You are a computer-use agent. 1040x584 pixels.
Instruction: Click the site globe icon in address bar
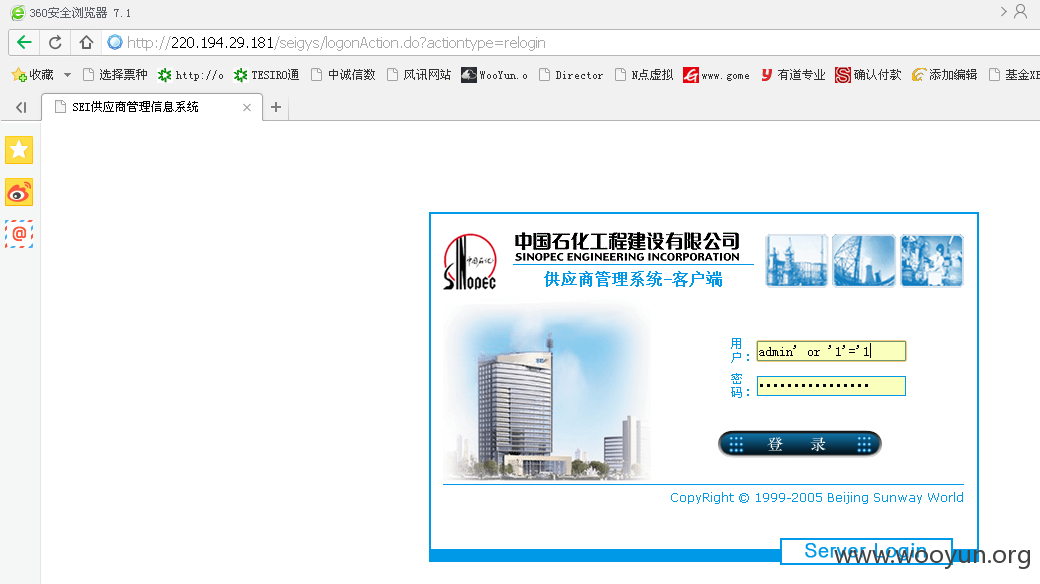[x=115, y=42]
